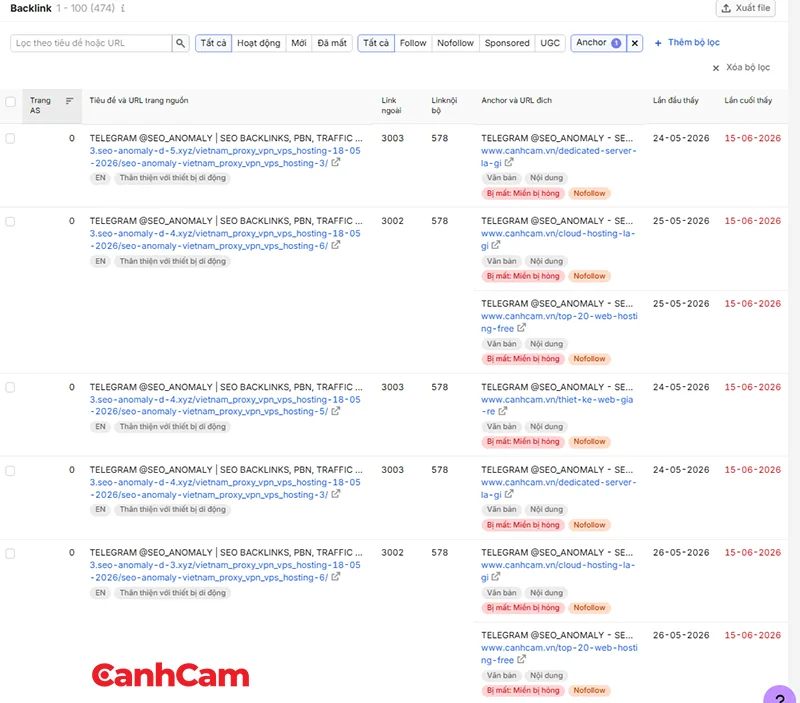Click the help question mark bubble
The width and height of the screenshot is (800, 703).
[x=781, y=695]
